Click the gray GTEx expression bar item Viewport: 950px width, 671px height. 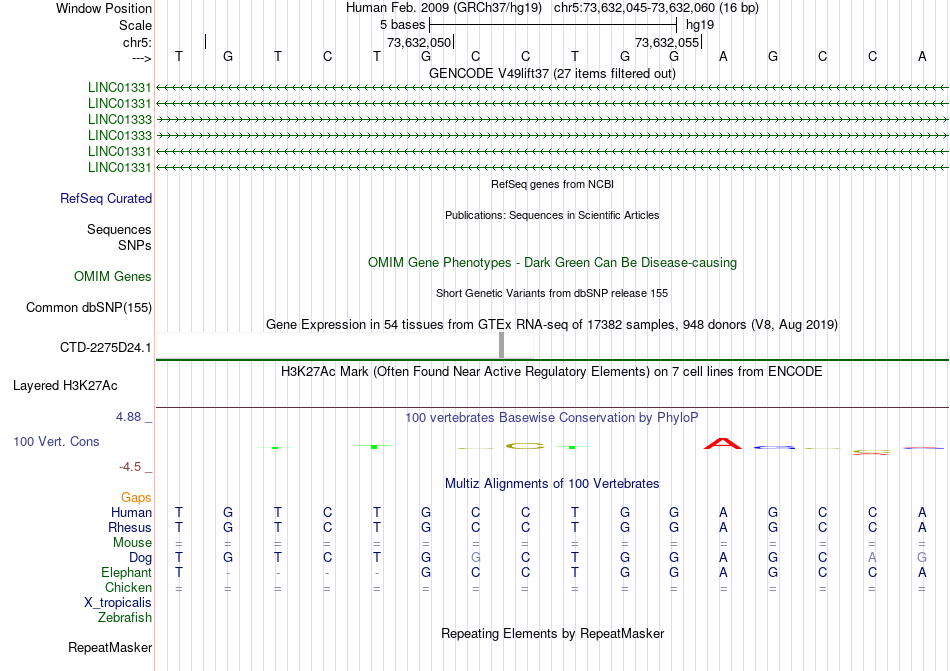click(x=502, y=345)
